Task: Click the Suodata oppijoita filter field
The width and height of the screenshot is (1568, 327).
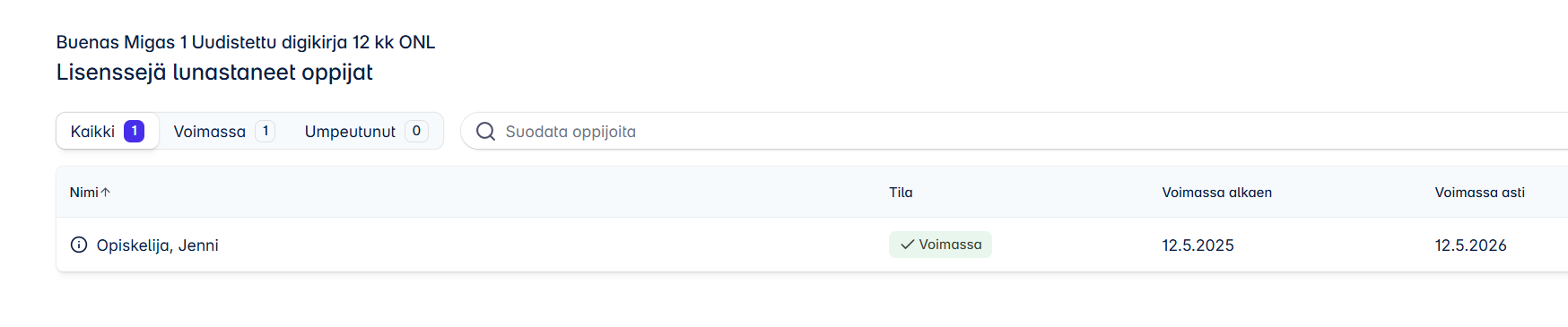Action: pos(1014,131)
